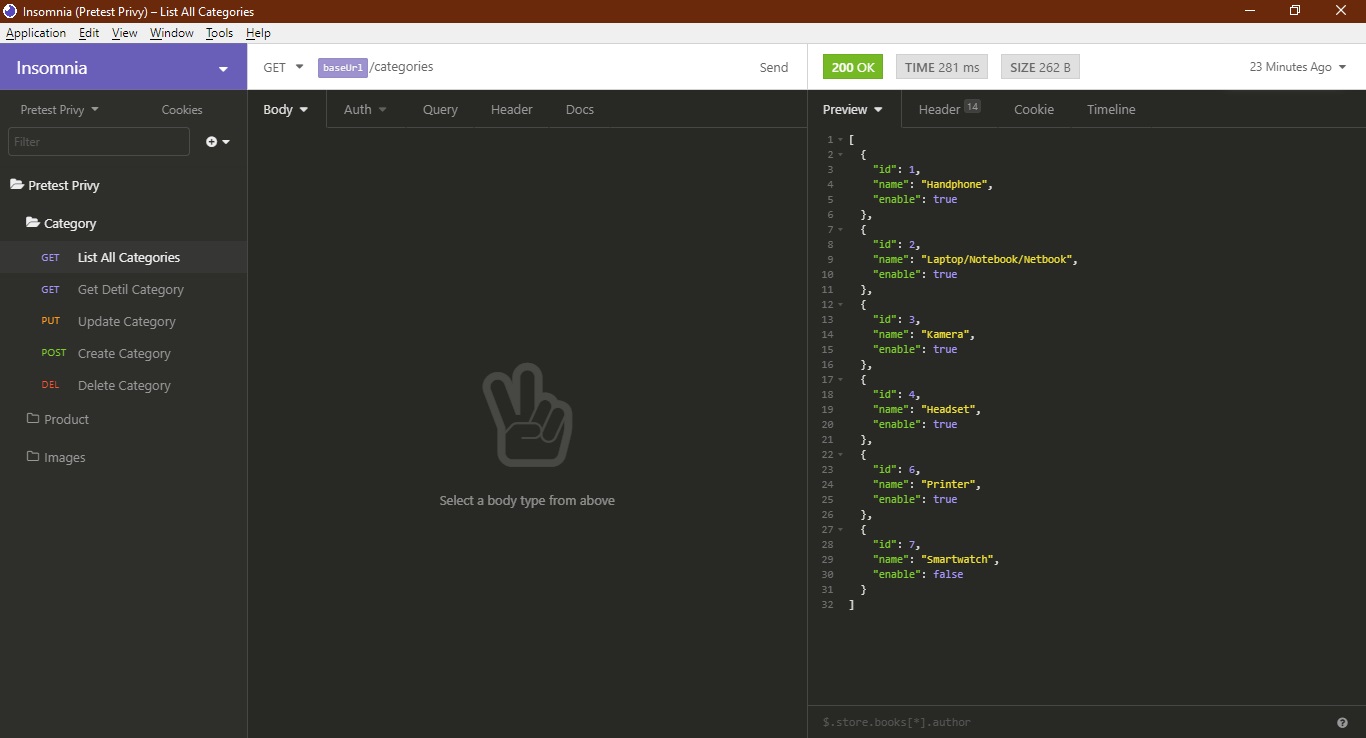This screenshot has height=738, width=1366.
Task: Click the "Laptop/Notebook/Netbook" value
Action: (x=996, y=260)
